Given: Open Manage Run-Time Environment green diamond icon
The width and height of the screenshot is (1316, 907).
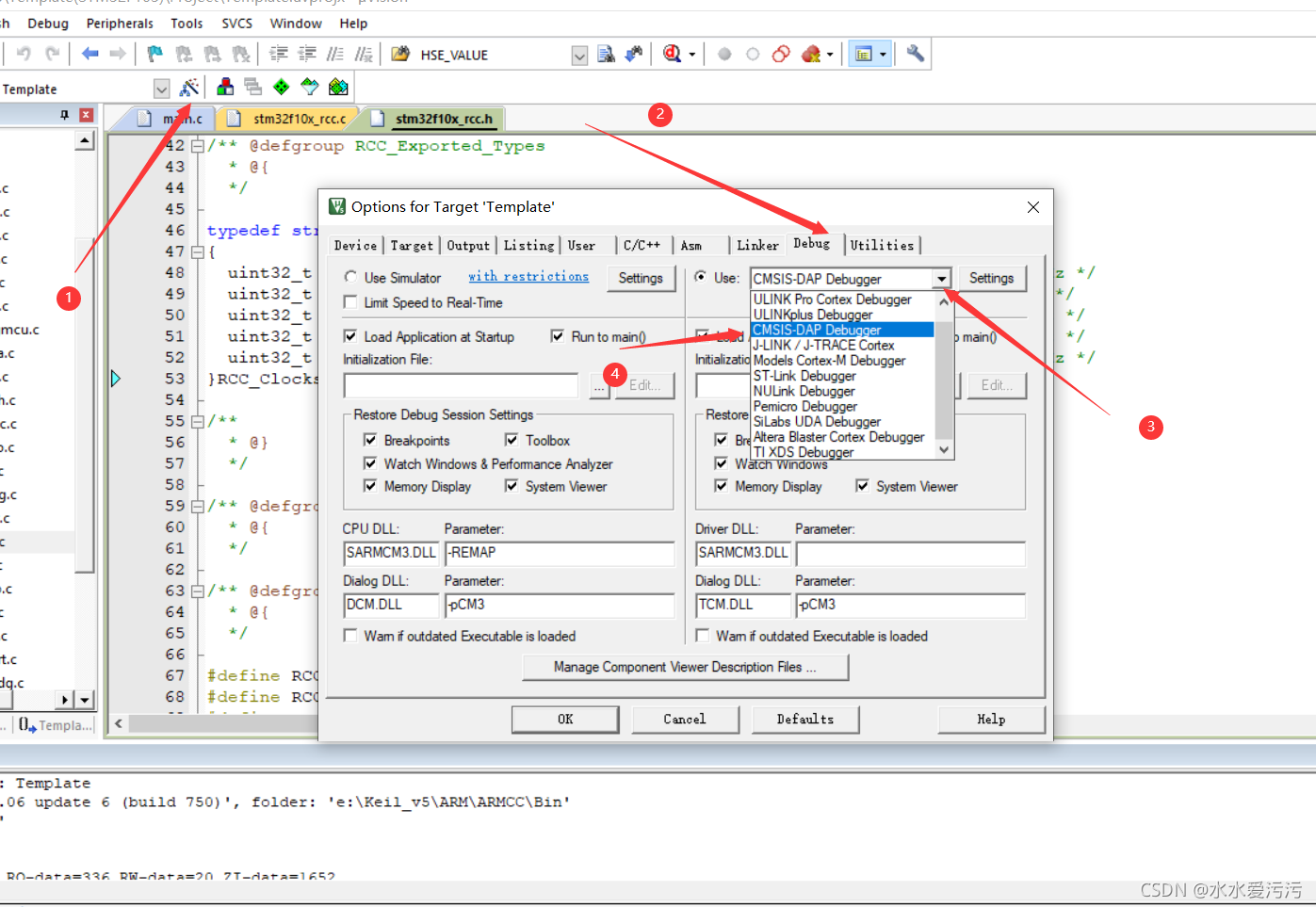Looking at the screenshot, I should (281, 88).
